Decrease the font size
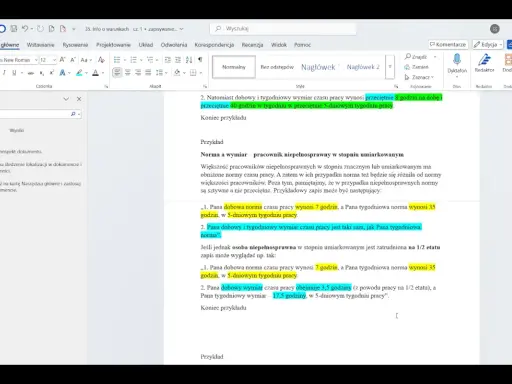The height and width of the screenshot is (384, 512). (x=73, y=60)
